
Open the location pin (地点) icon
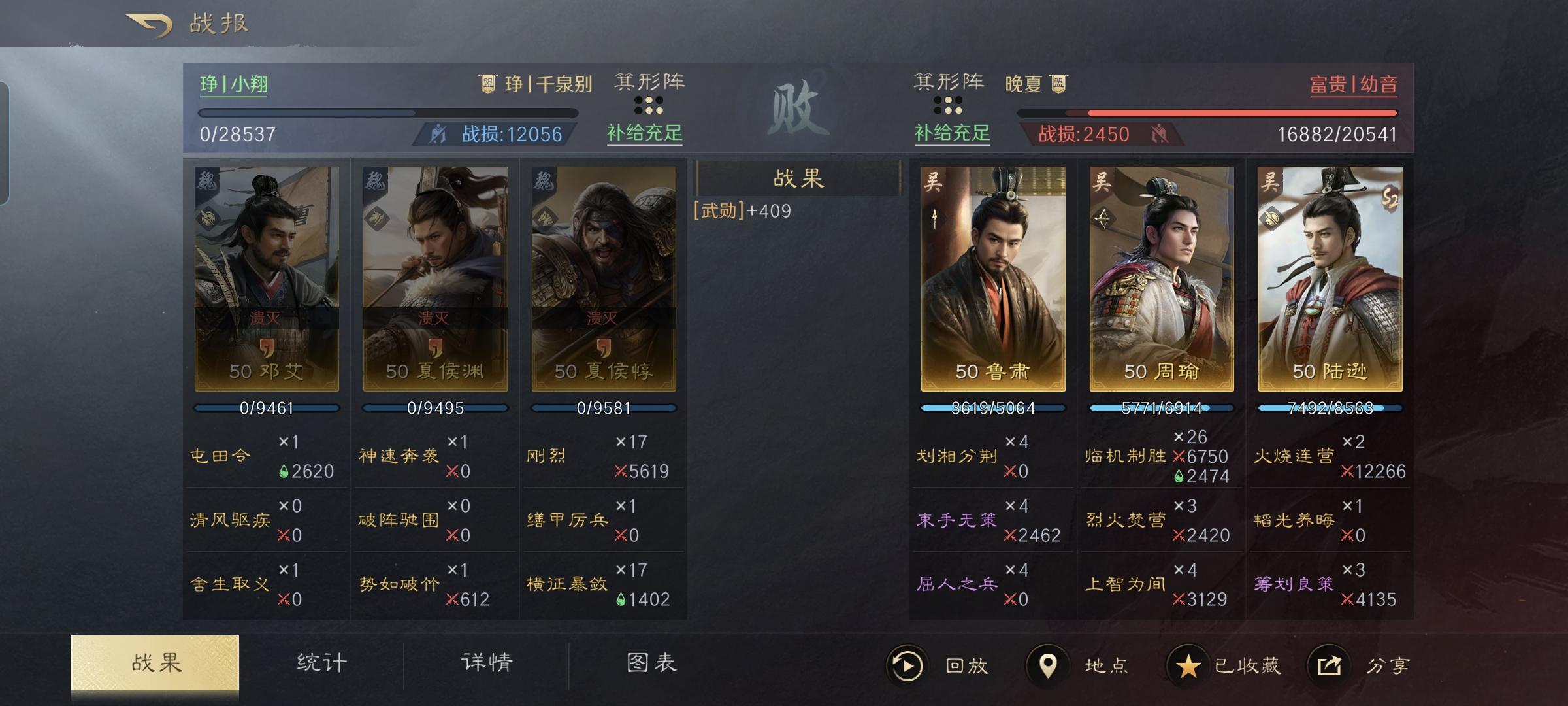[x=1048, y=665]
